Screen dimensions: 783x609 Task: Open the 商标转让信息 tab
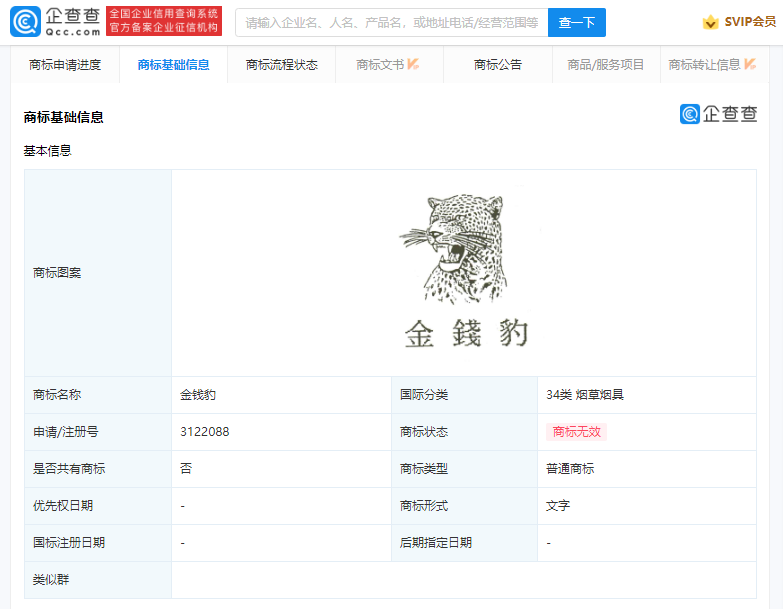tap(704, 65)
